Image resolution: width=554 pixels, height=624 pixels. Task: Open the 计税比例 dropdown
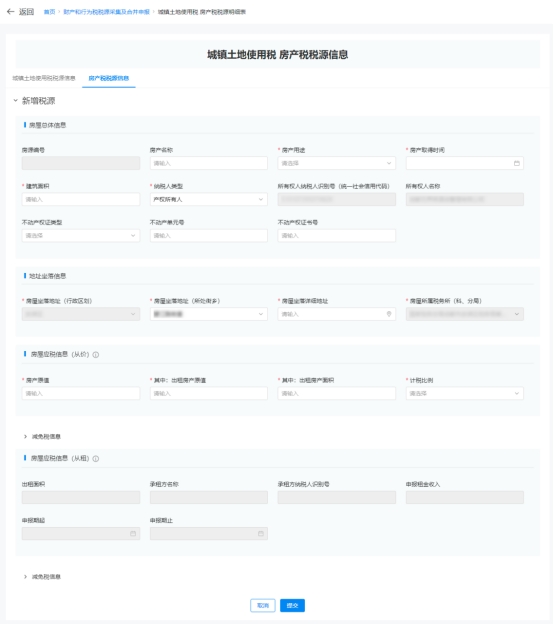[x=464, y=393]
